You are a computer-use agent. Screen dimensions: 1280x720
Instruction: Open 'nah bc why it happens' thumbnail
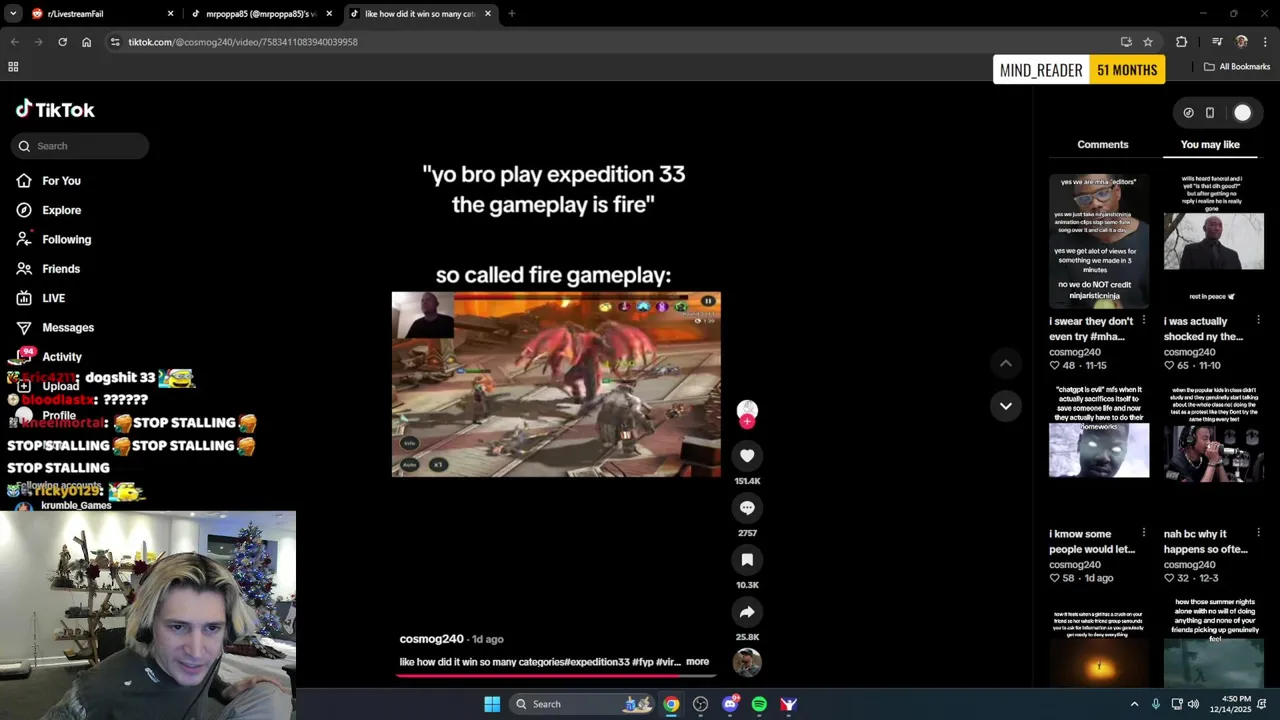pyautogui.click(x=1213, y=453)
